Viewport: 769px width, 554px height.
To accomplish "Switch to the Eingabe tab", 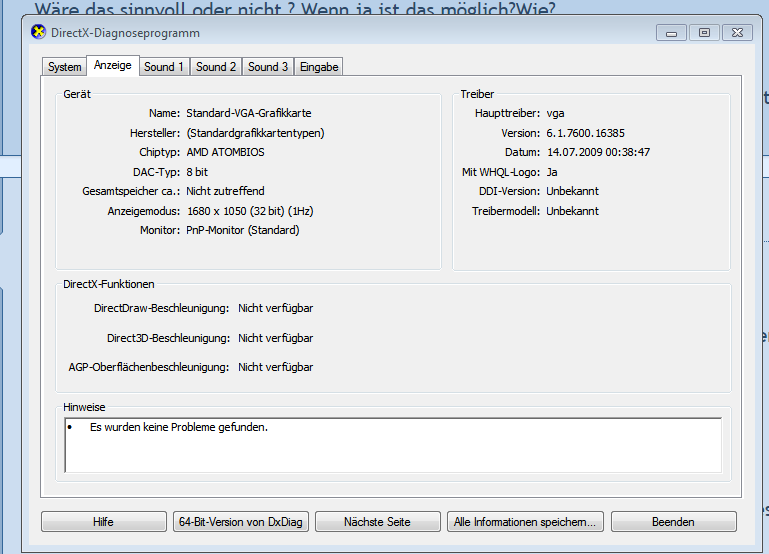I will click(x=319, y=67).
